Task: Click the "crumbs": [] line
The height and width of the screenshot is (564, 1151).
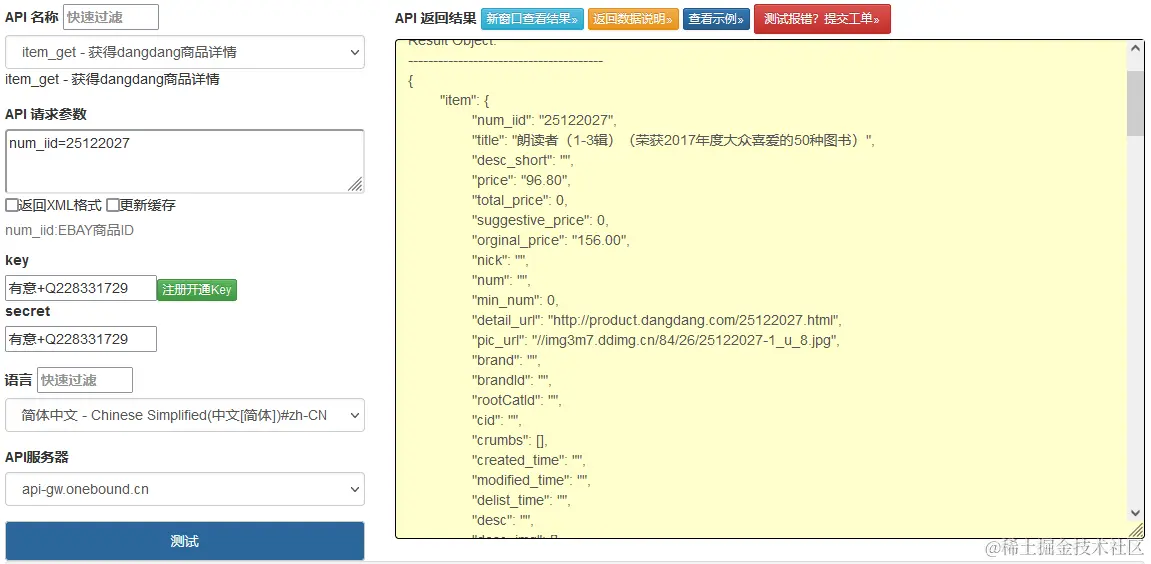Action: click(510, 440)
